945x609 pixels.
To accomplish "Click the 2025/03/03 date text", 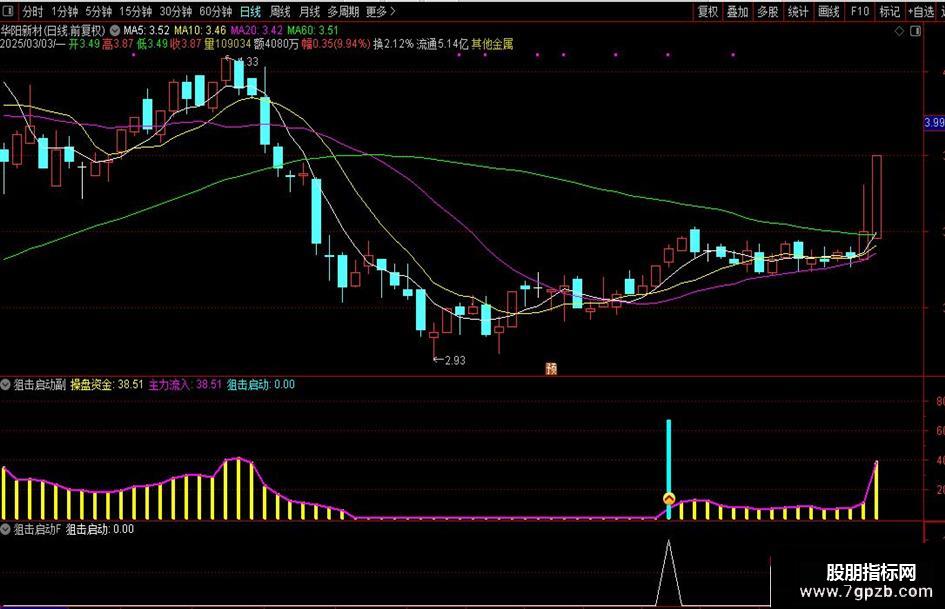I will pos(28,43).
